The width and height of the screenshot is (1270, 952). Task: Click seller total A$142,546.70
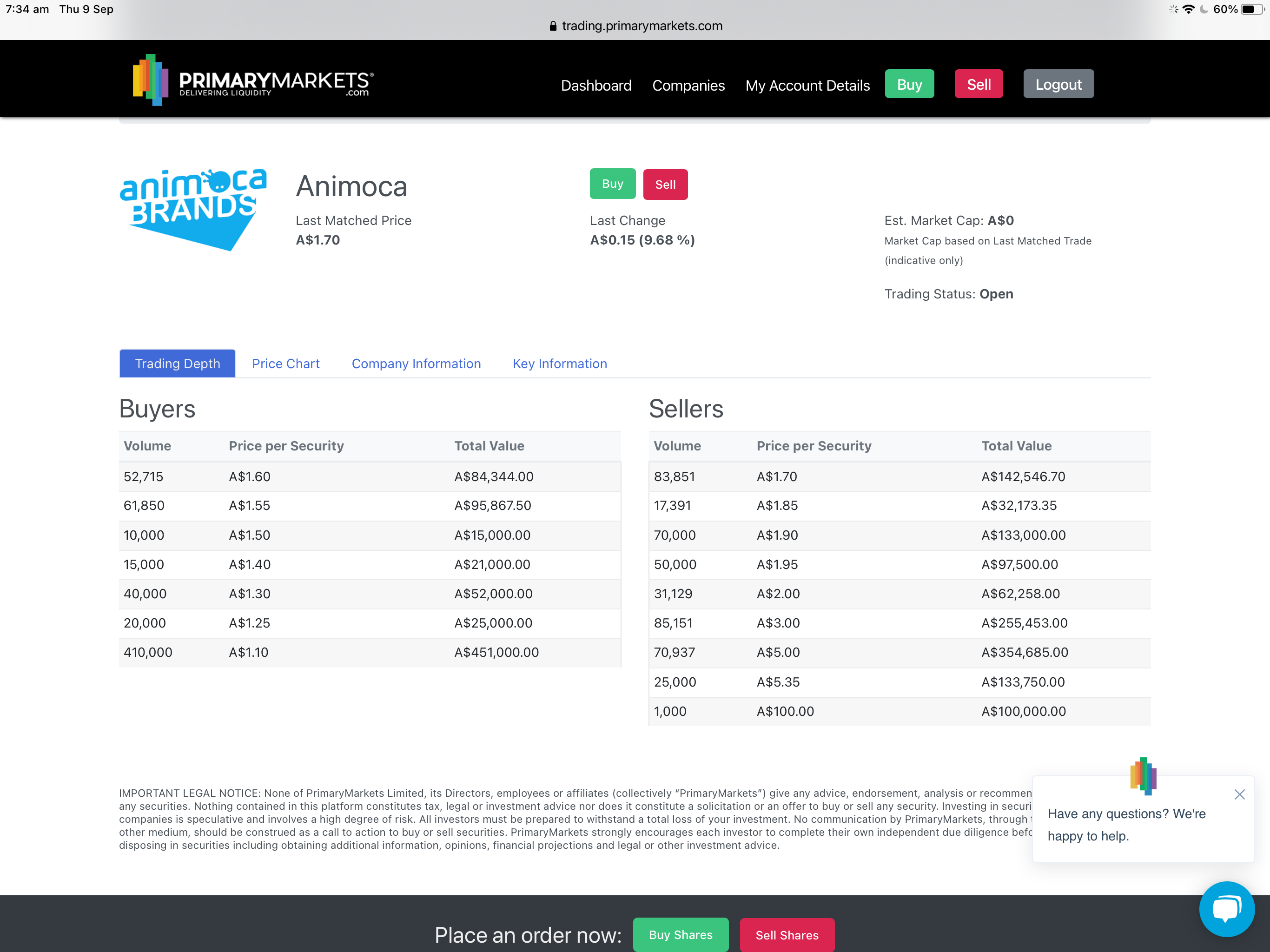click(x=1023, y=476)
